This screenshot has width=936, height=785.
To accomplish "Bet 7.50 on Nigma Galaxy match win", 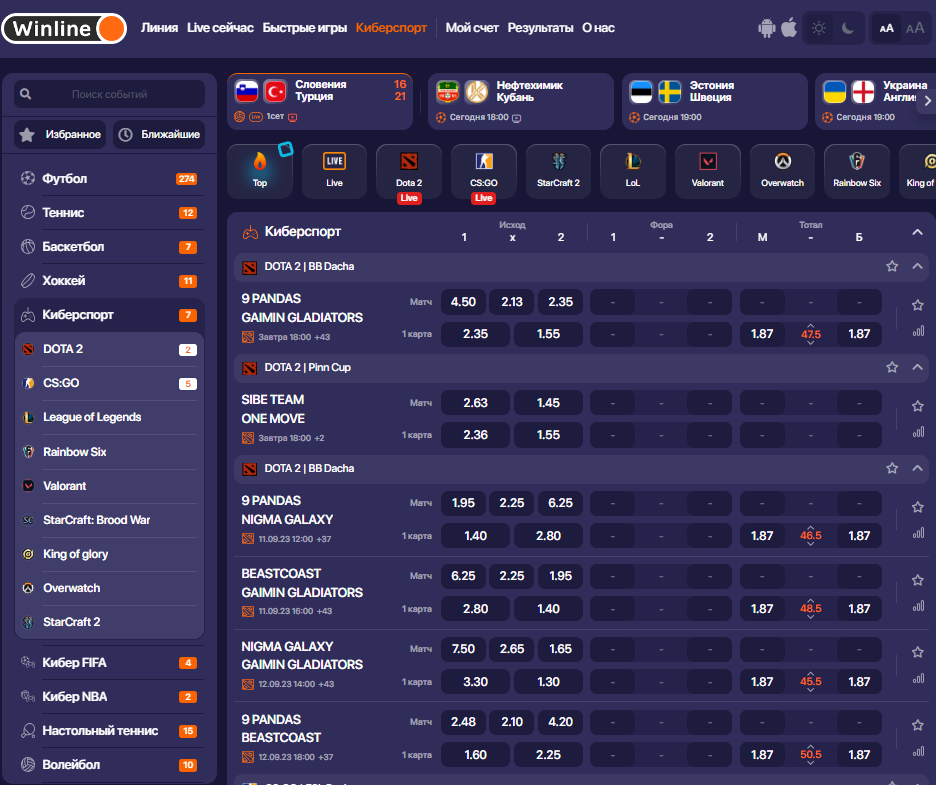I will (463, 649).
